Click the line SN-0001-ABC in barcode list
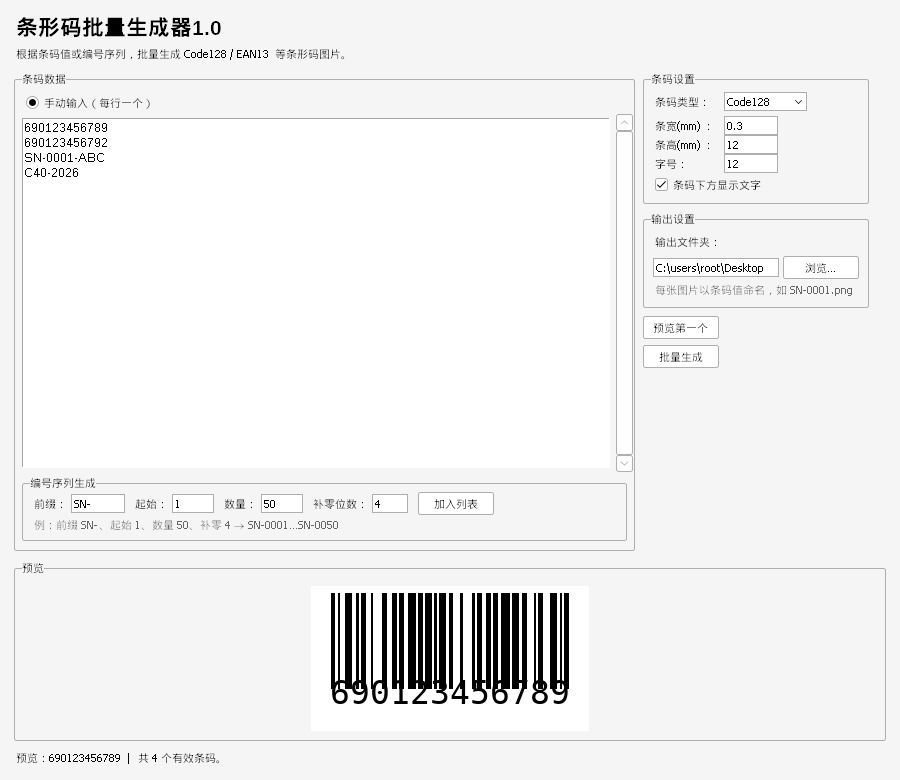This screenshot has height=780, width=900. point(64,157)
